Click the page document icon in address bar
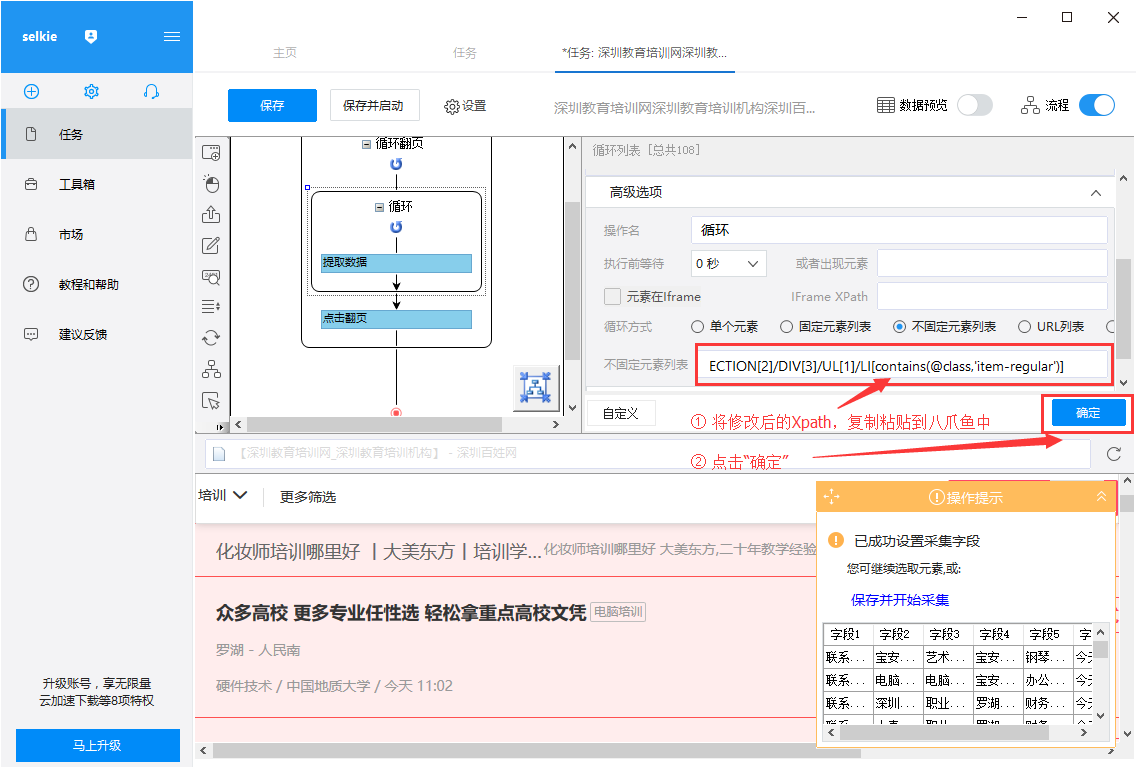Image resolution: width=1137 pixels, height=768 pixels. 218,454
